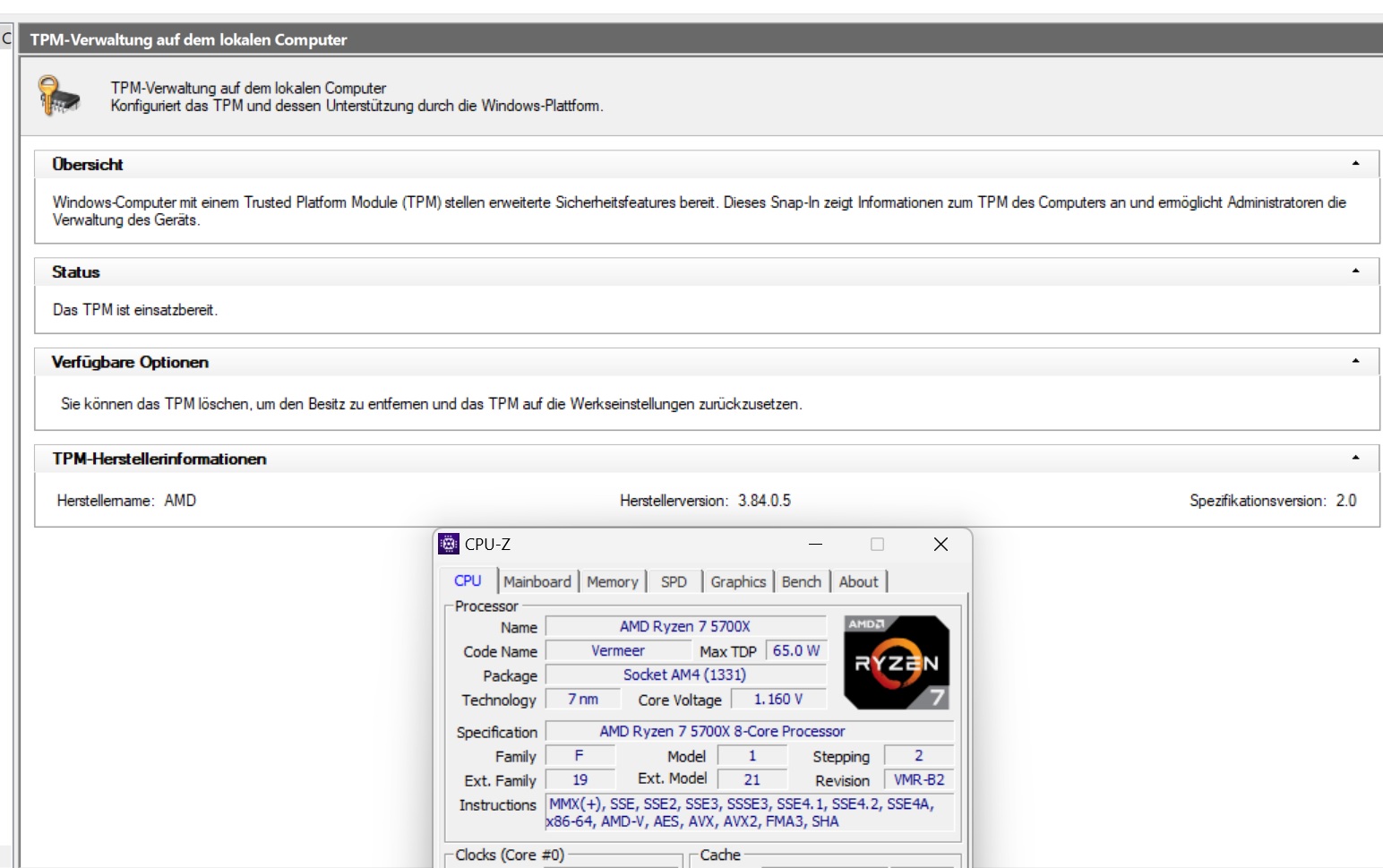Screen dimensions: 1383x868
Task: Switch to the Mainboard tab in CPU-Z
Action: click(x=537, y=581)
